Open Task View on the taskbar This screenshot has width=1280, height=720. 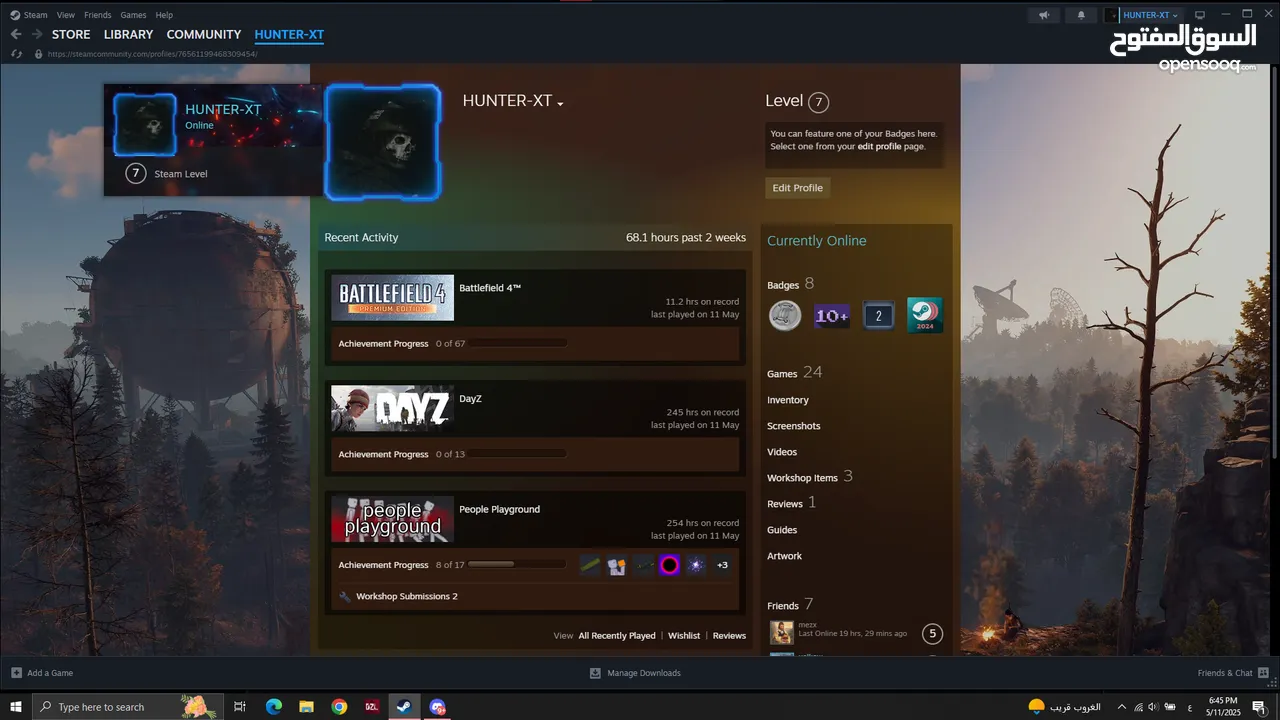tap(240, 706)
